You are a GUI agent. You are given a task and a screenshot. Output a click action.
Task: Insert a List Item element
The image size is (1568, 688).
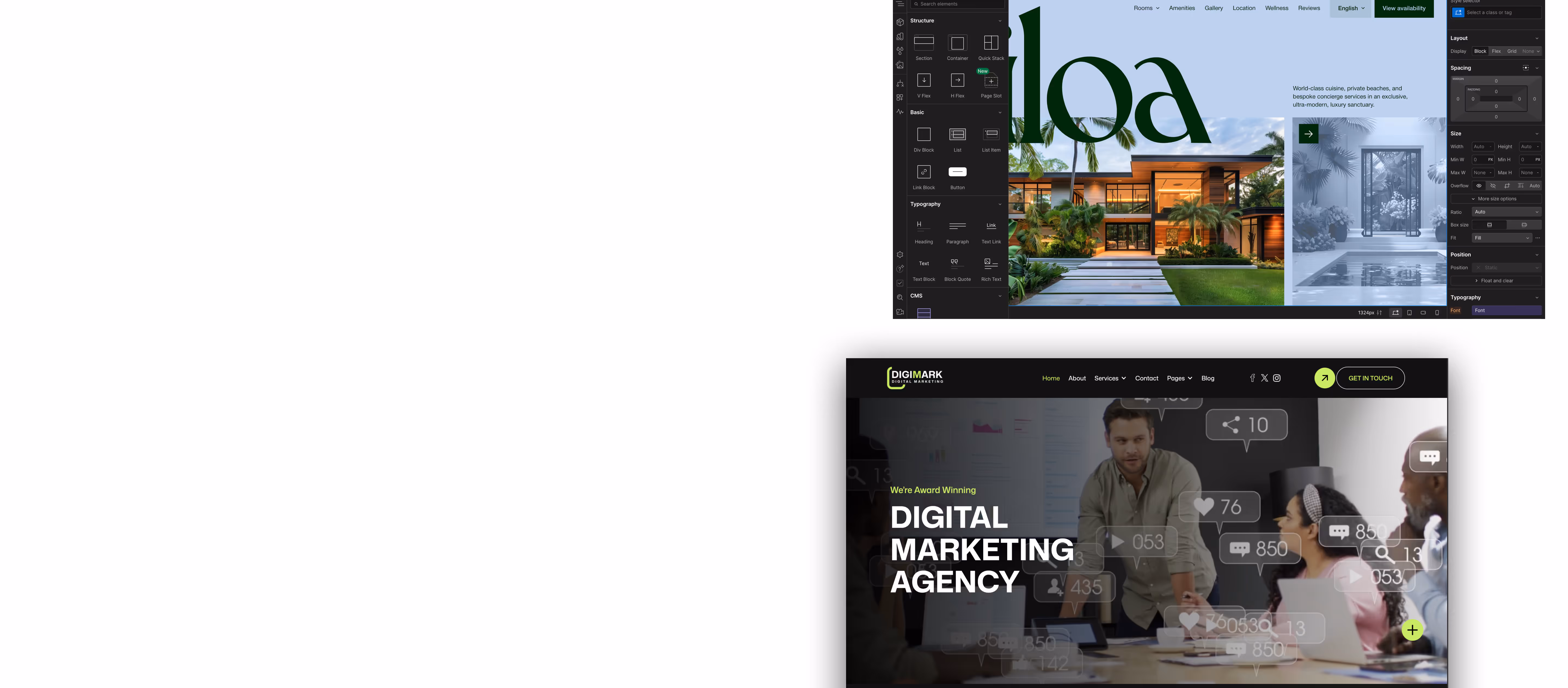(991, 140)
